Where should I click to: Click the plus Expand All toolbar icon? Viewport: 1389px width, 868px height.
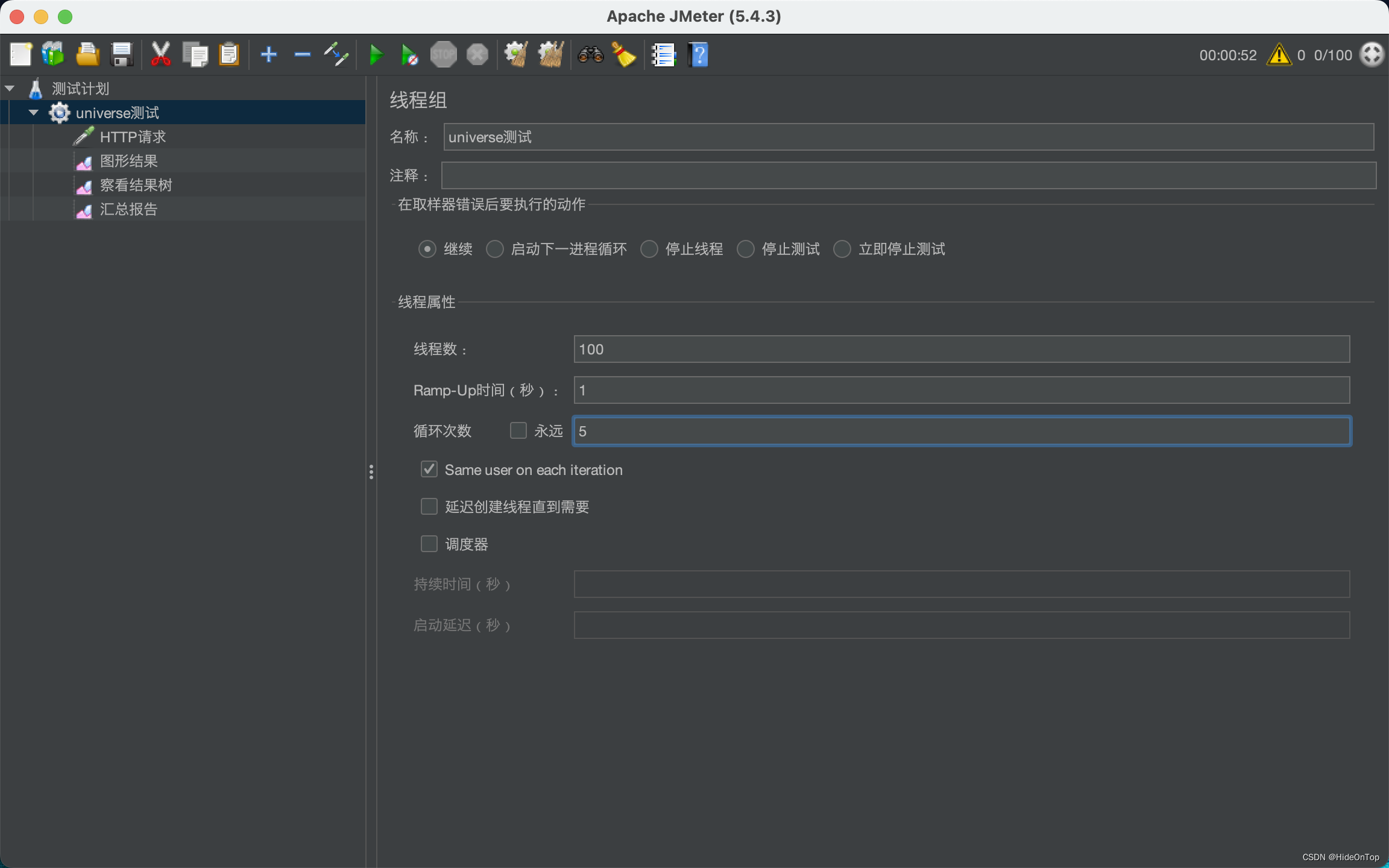pyautogui.click(x=268, y=55)
